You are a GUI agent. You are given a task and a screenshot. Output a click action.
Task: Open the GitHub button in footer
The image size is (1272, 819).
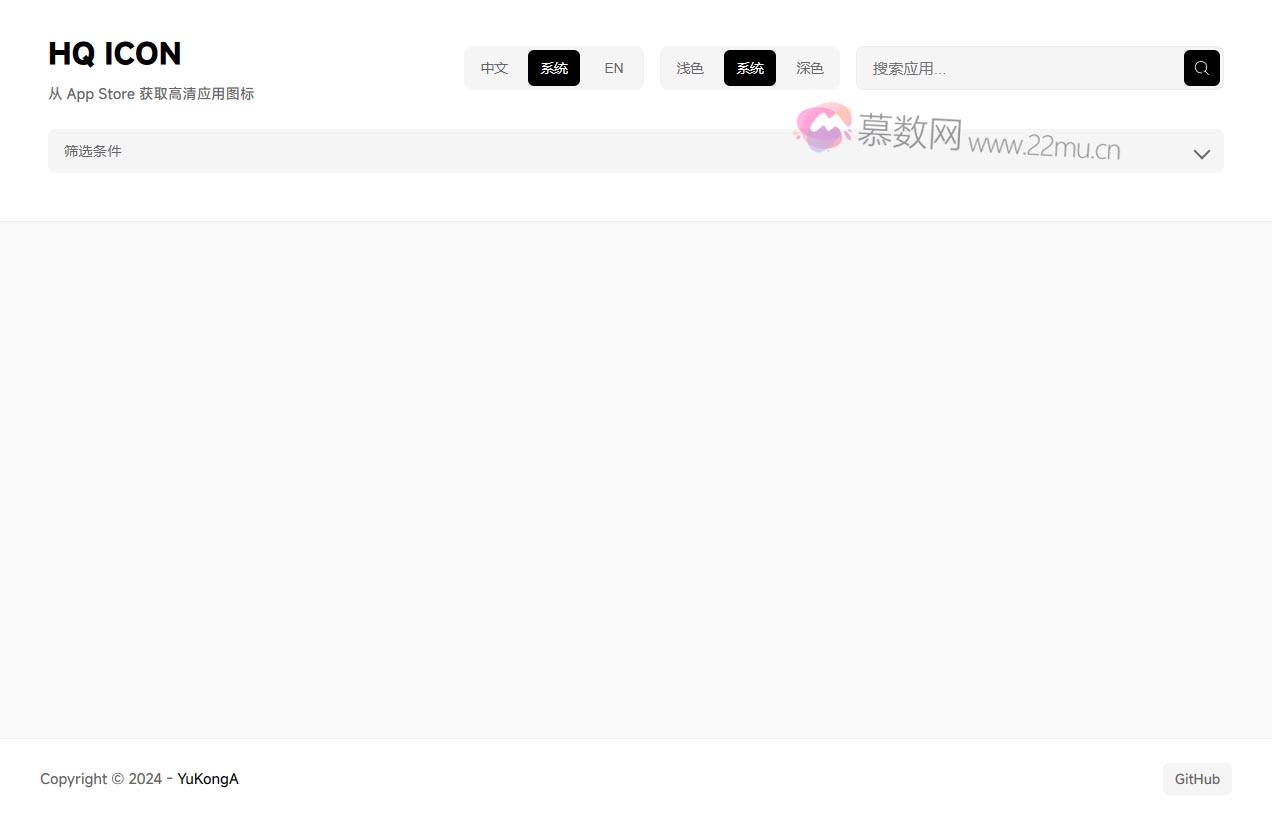tap(1197, 779)
